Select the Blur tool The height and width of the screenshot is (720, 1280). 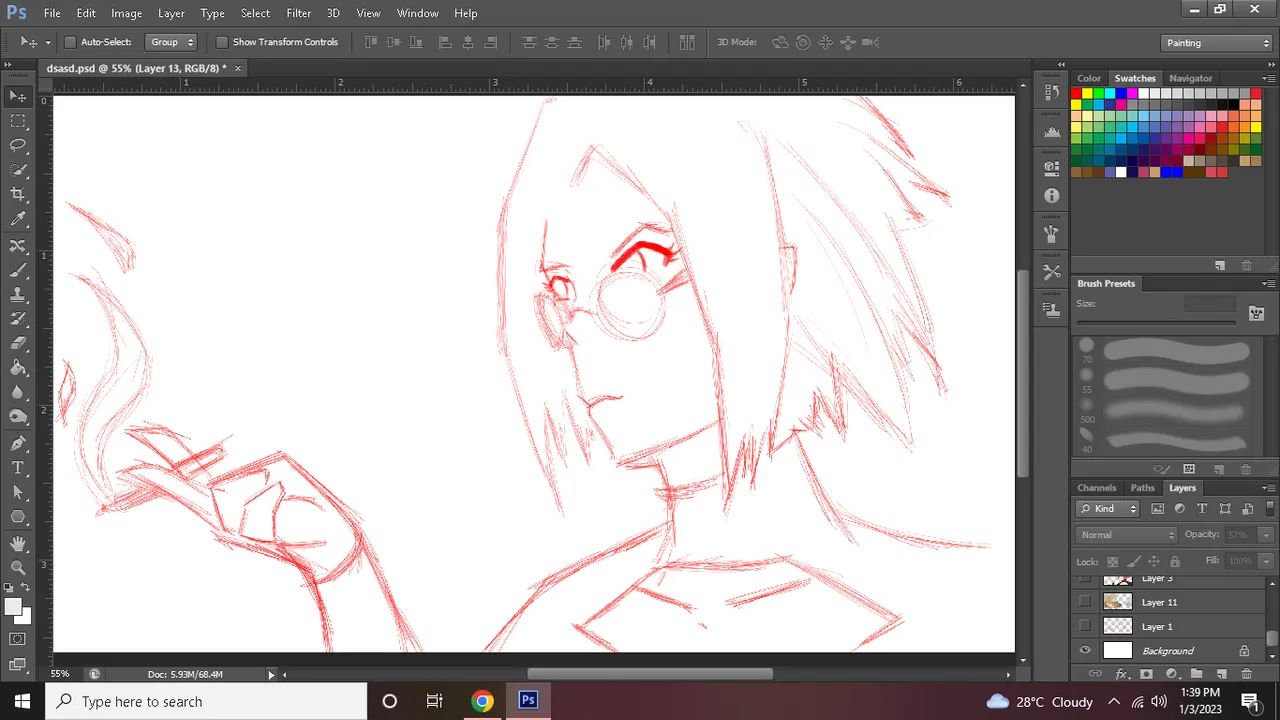pos(18,394)
